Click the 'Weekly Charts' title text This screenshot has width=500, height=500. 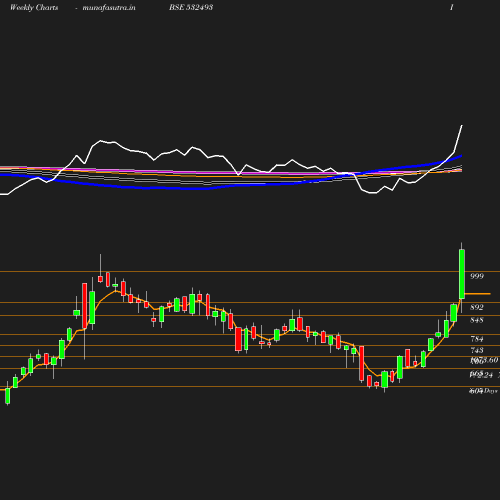click(x=34, y=8)
